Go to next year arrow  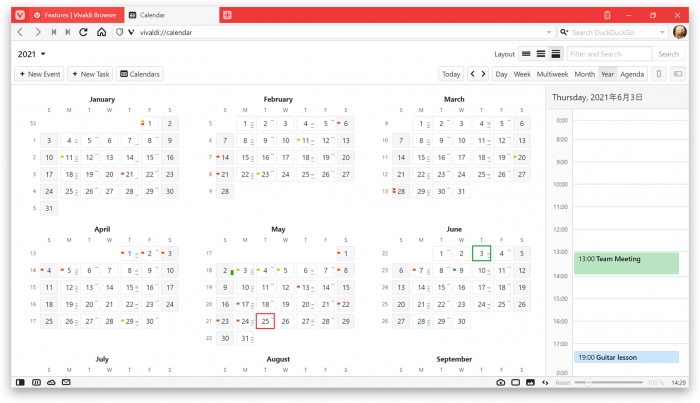coord(483,74)
